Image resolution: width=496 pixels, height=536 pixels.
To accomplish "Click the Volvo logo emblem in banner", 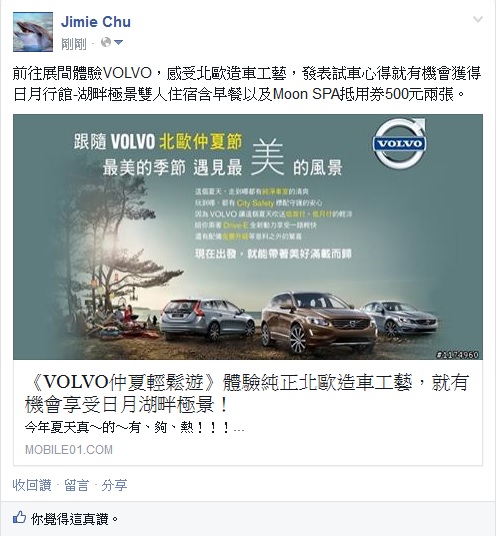I will point(399,143).
